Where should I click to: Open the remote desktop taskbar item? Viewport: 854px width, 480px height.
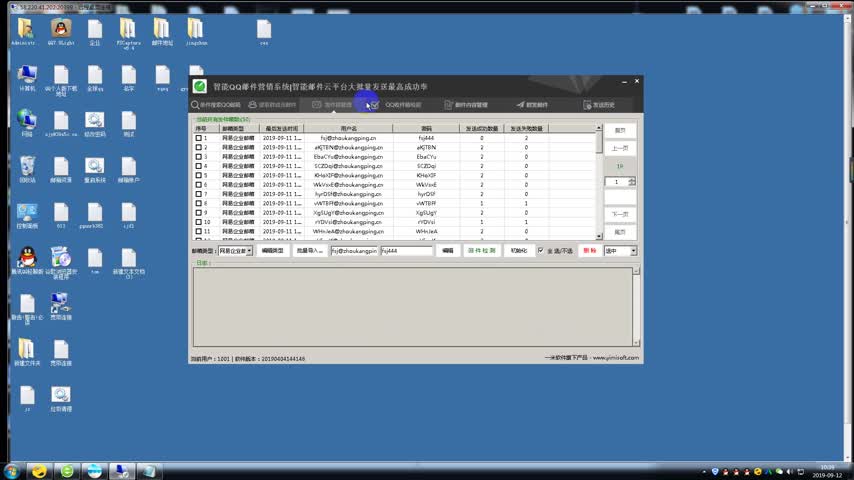(x=121, y=471)
